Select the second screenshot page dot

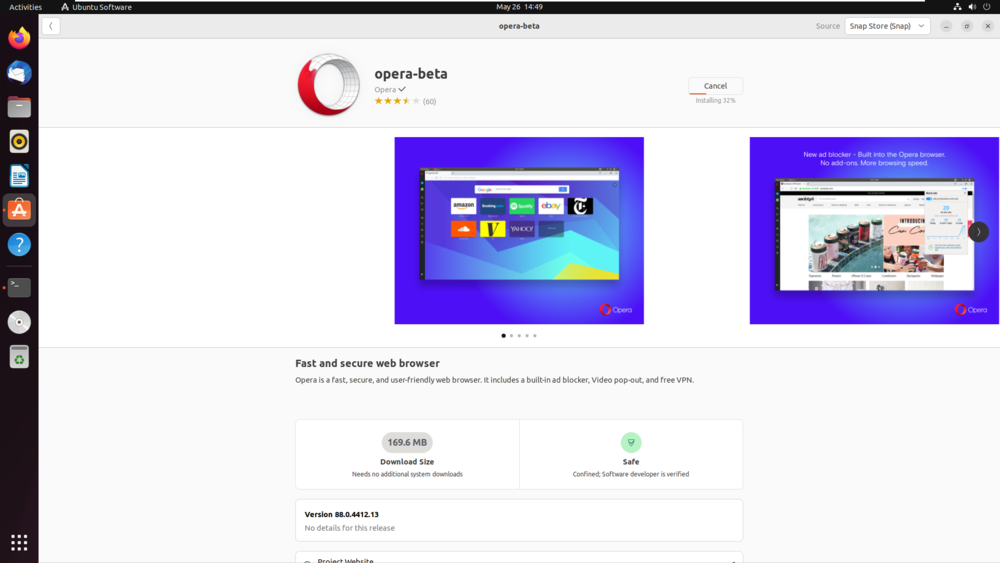point(511,335)
